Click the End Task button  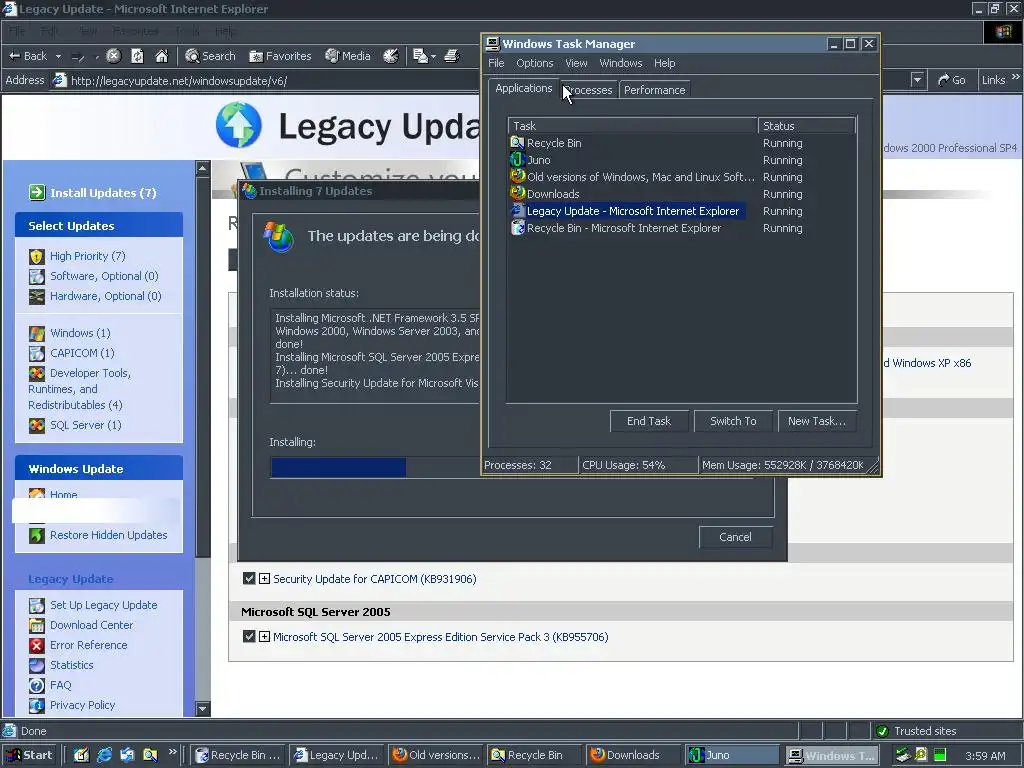(x=649, y=421)
